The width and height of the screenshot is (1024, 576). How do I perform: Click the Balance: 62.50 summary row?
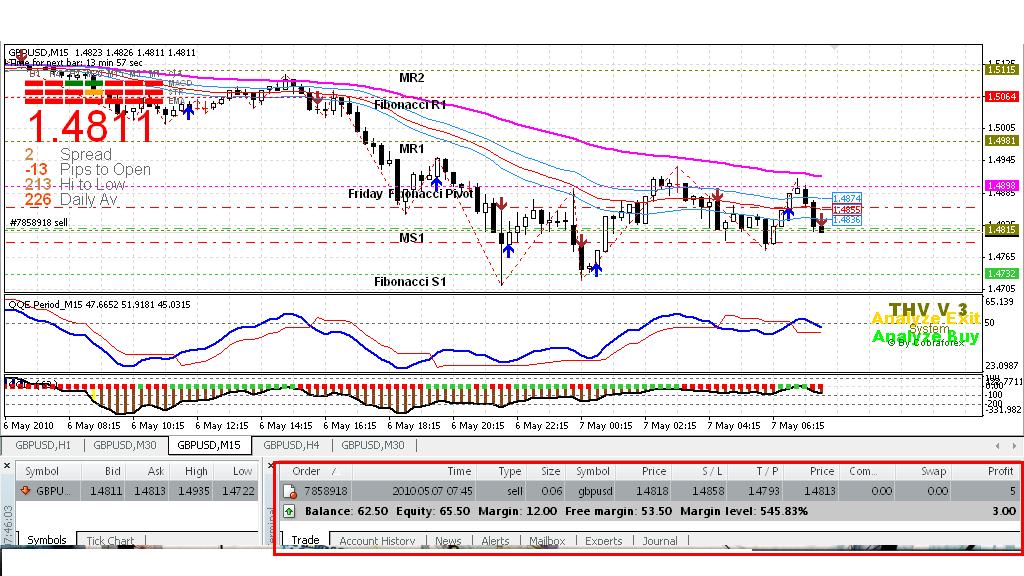[649, 511]
